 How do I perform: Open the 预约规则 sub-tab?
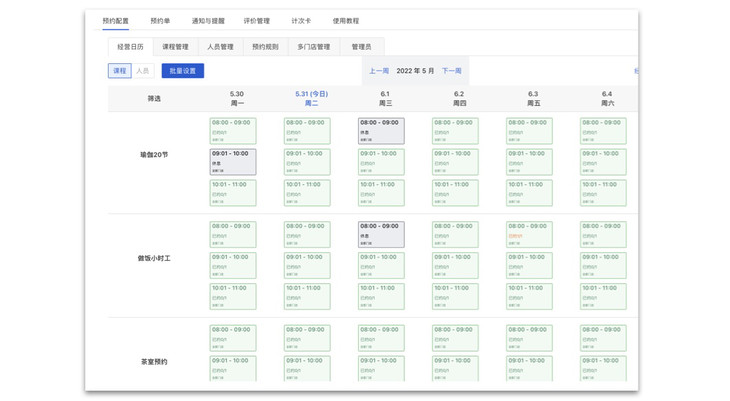tap(265, 47)
